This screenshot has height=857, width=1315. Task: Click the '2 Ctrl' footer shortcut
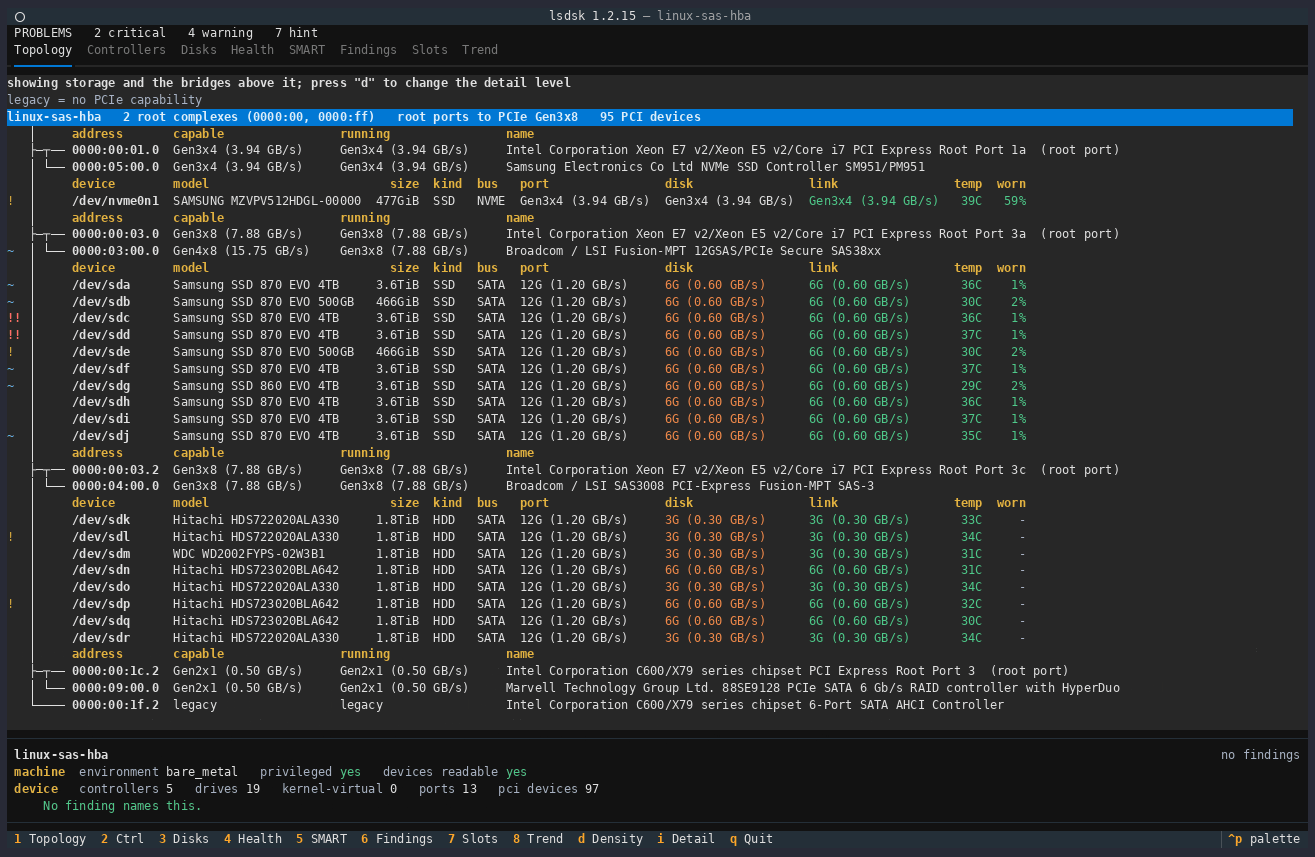tap(122, 839)
